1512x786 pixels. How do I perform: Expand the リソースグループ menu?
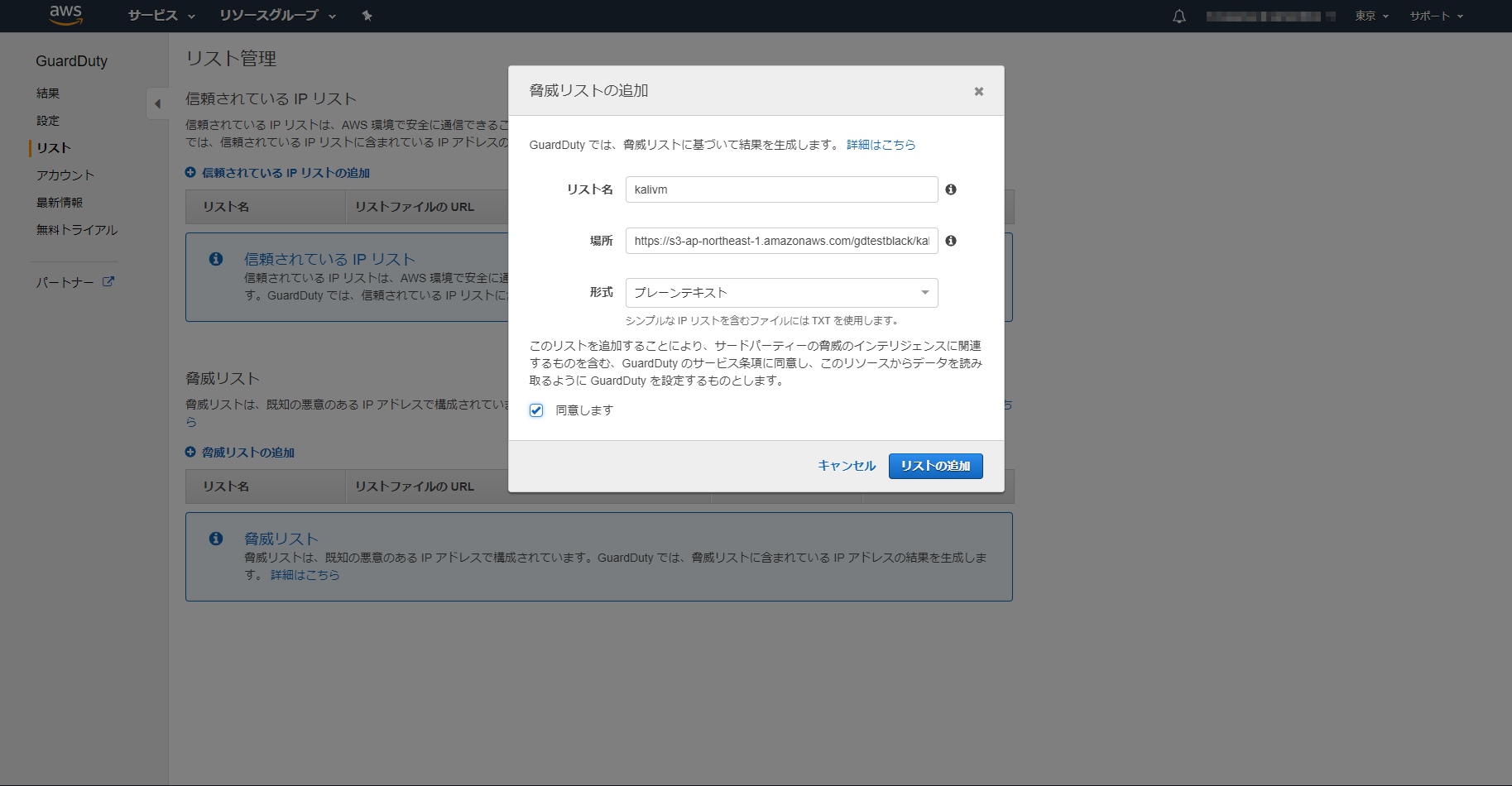[x=277, y=16]
